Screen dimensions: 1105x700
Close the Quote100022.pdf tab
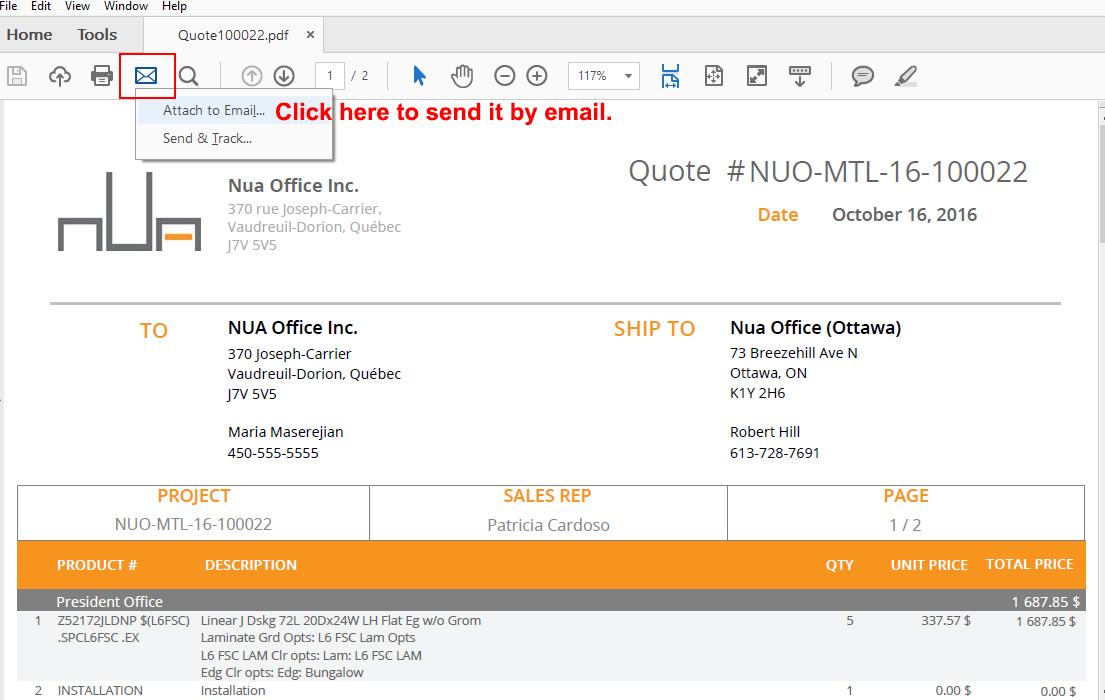(310, 35)
